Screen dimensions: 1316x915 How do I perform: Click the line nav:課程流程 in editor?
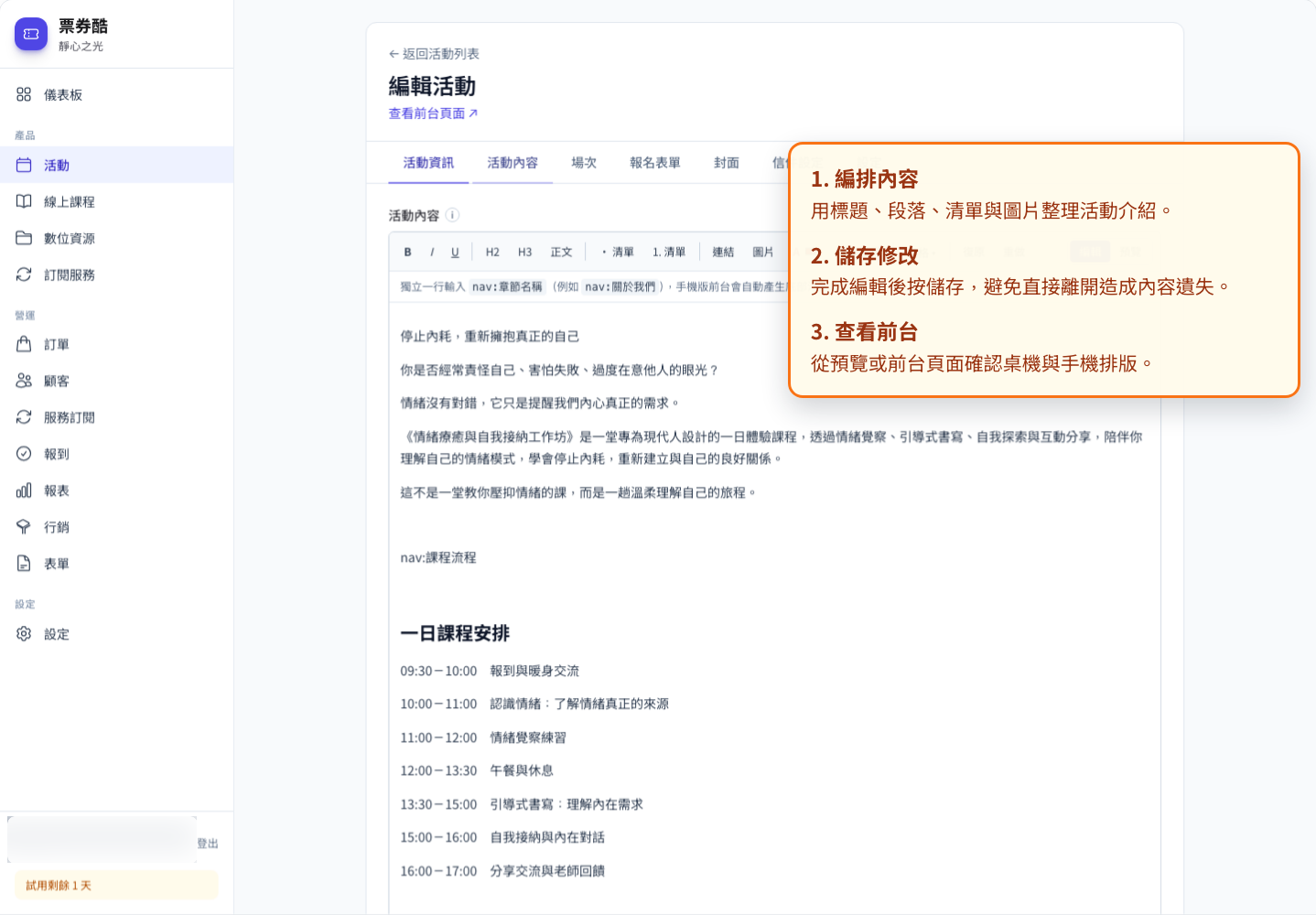click(x=438, y=557)
